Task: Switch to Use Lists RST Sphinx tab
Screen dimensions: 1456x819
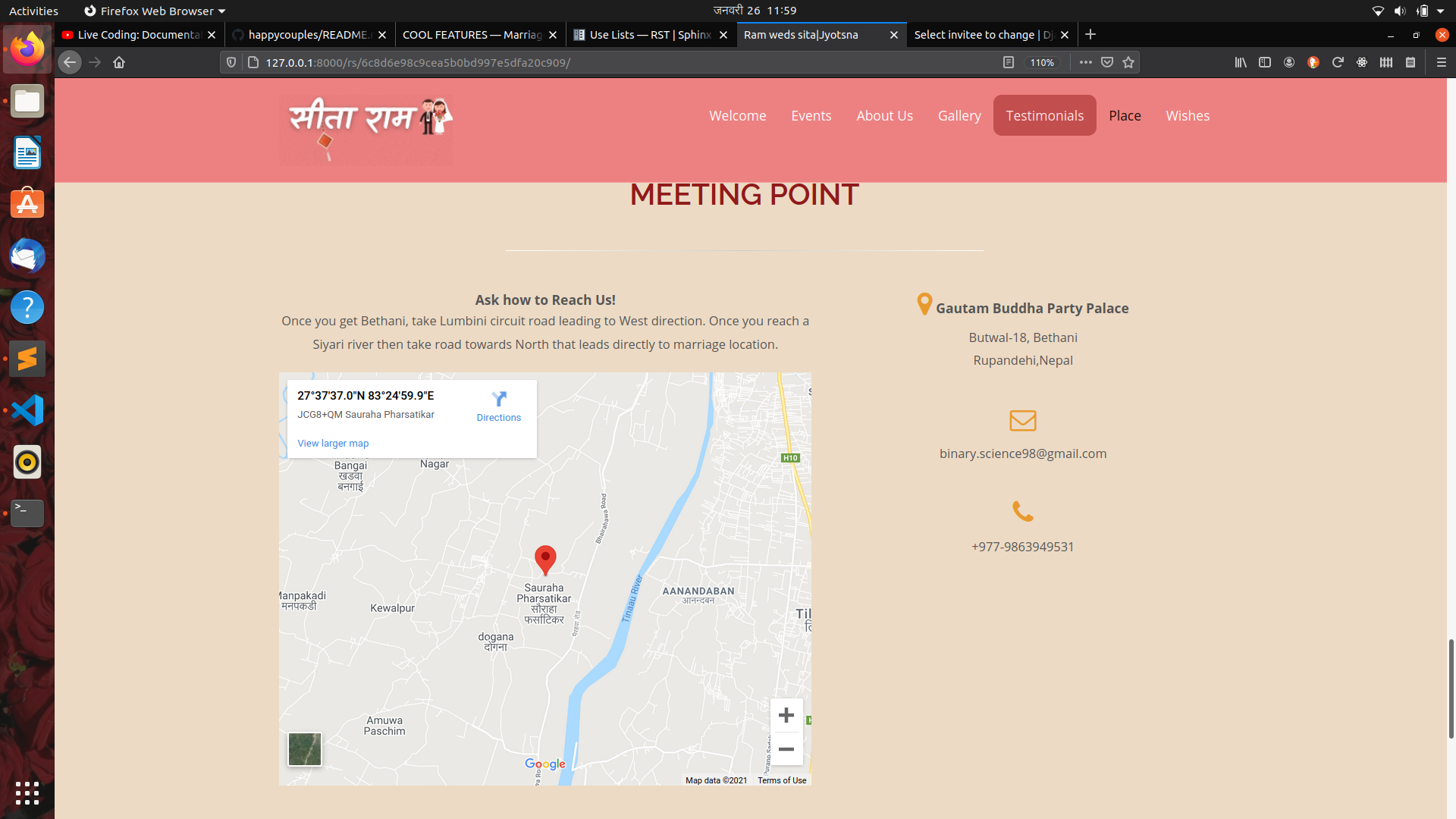Action: (651, 35)
